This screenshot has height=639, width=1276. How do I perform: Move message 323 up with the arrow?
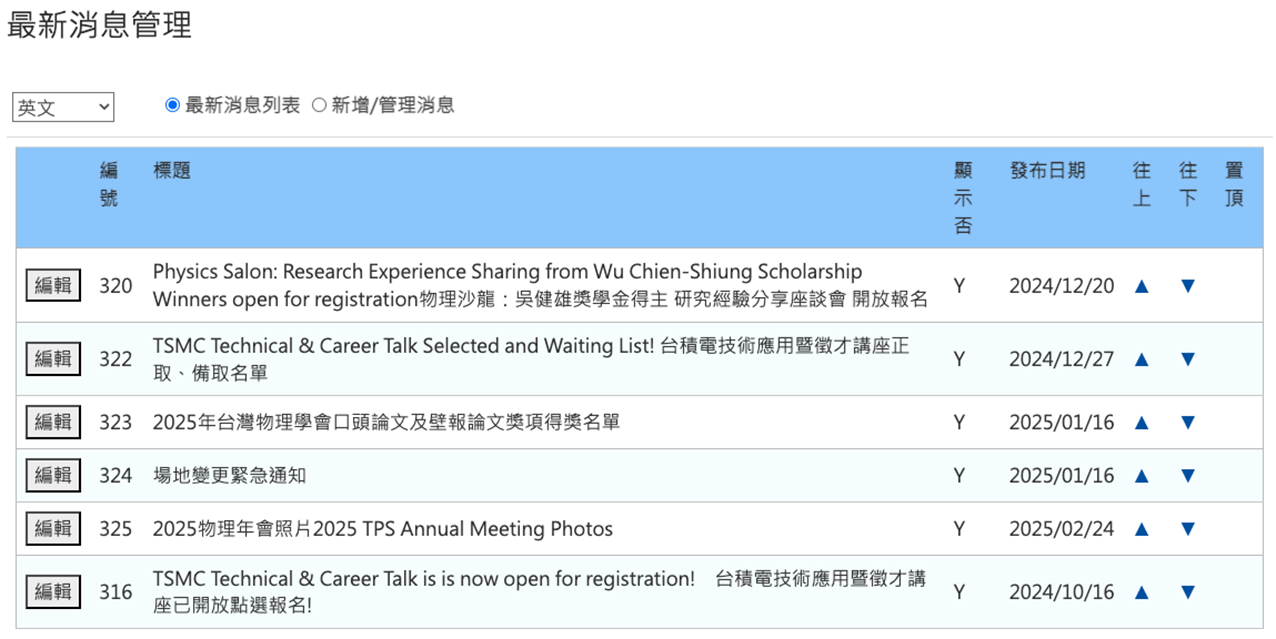click(1141, 423)
